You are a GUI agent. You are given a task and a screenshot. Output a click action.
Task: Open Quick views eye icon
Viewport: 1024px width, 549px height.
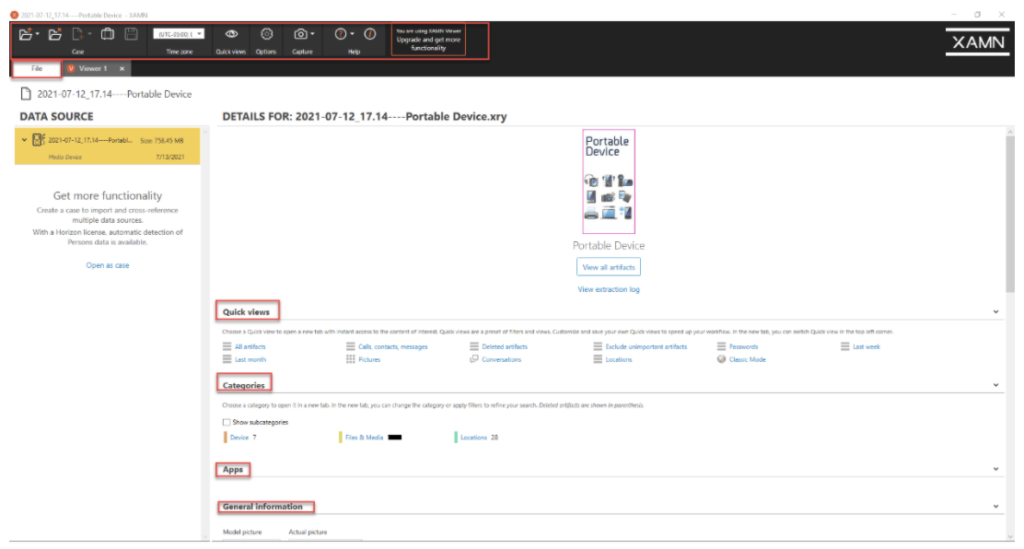click(231, 34)
